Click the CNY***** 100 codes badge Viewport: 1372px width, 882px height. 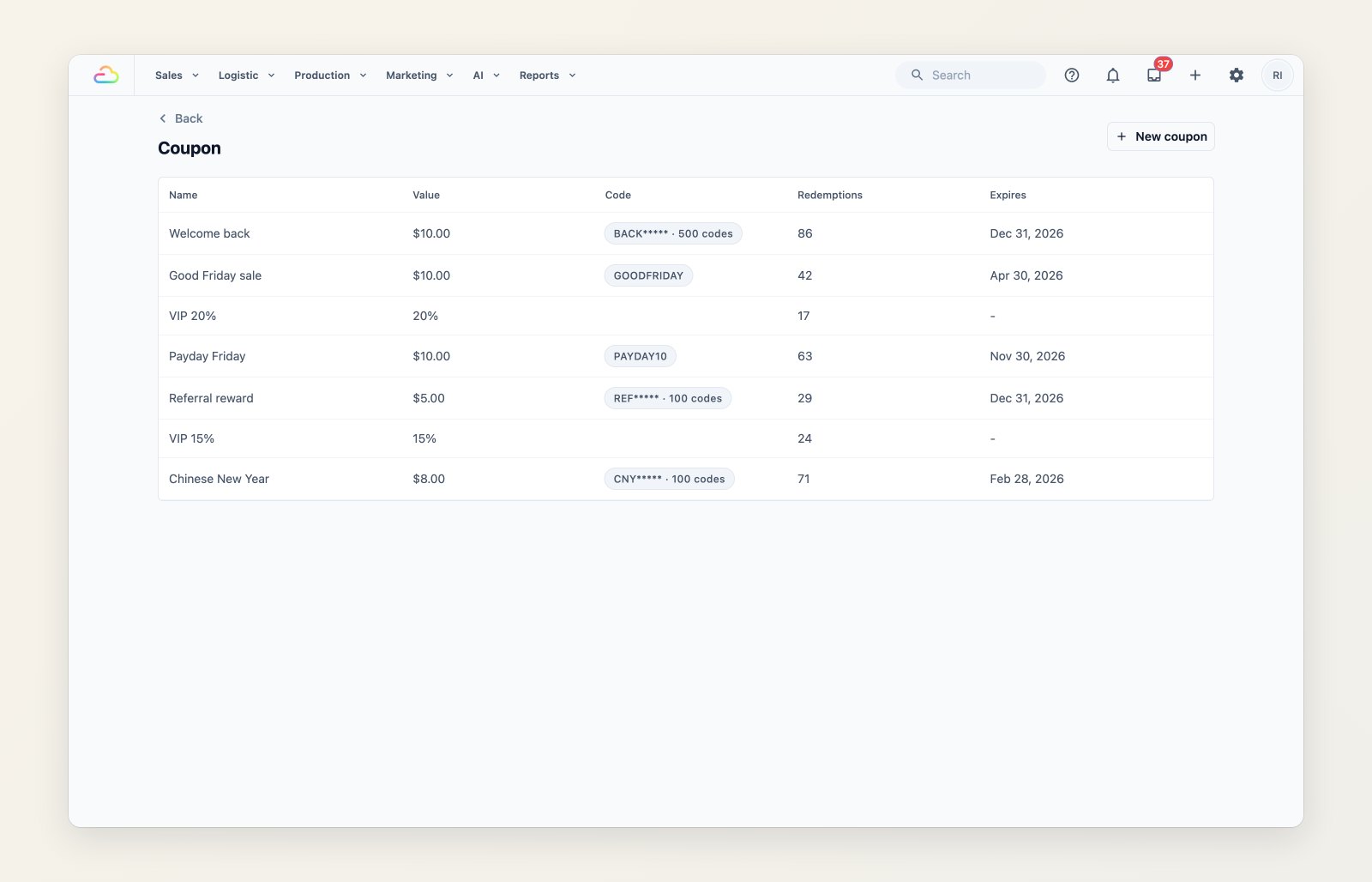[x=670, y=479]
